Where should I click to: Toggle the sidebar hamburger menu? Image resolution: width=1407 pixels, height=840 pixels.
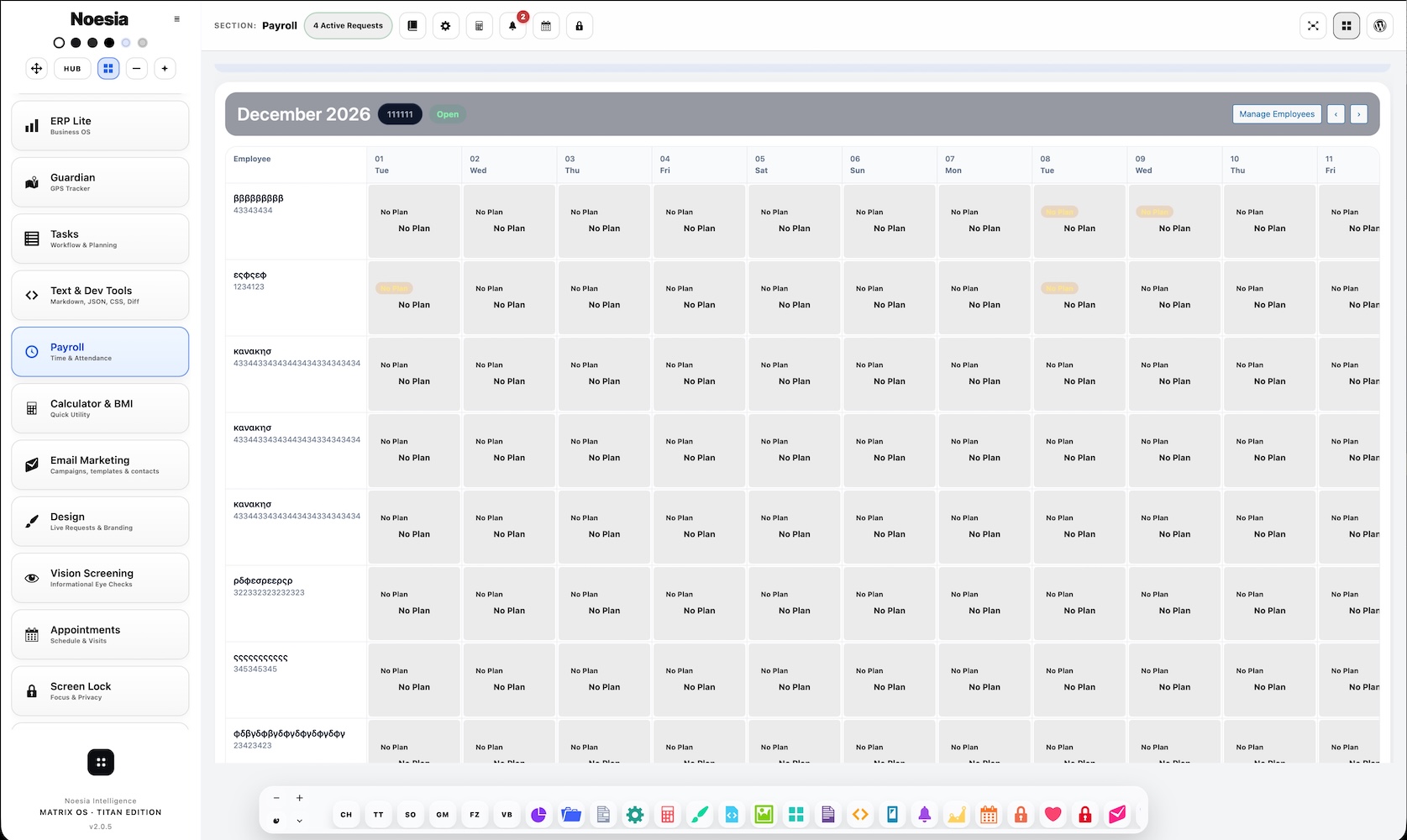click(176, 18)
